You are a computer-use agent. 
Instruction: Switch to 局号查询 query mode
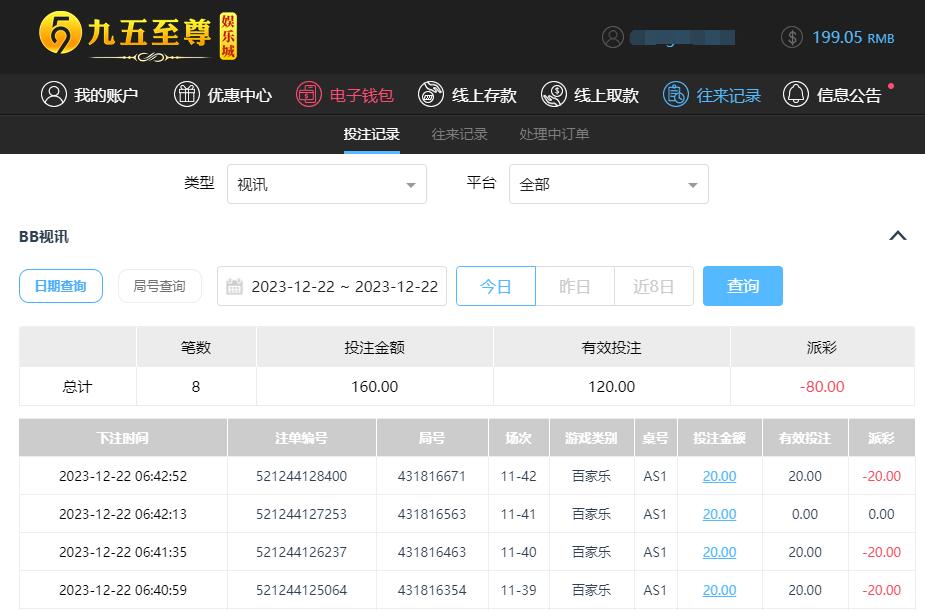(x=159, y=286)
